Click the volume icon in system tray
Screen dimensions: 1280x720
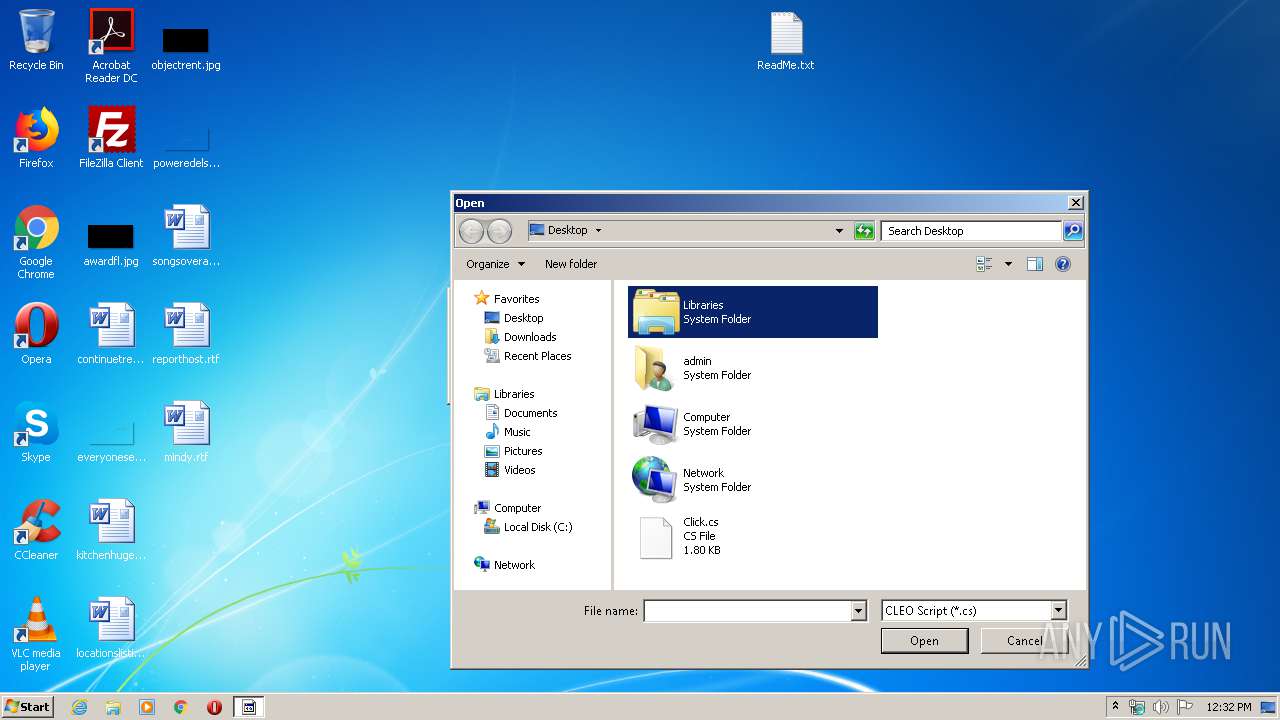click(1161, 707)
